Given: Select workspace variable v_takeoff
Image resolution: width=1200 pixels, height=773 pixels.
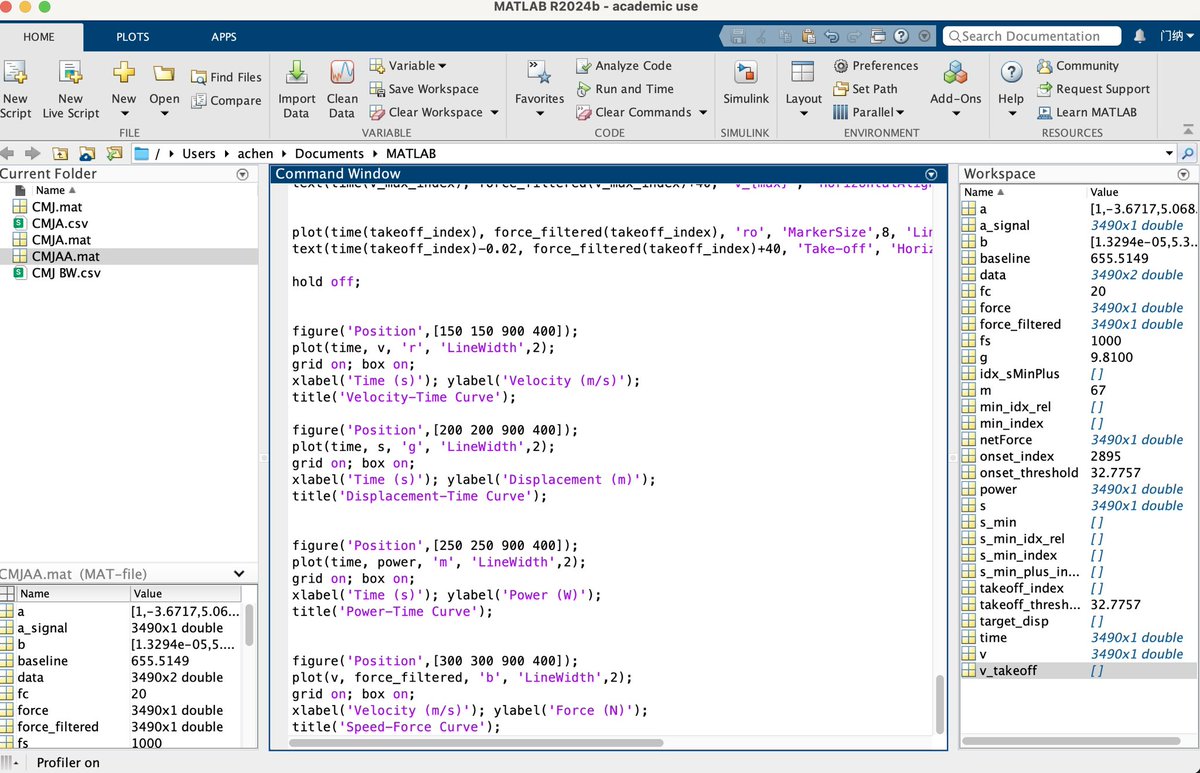Looking at the screenshot, I should [x=1078, y=670].
